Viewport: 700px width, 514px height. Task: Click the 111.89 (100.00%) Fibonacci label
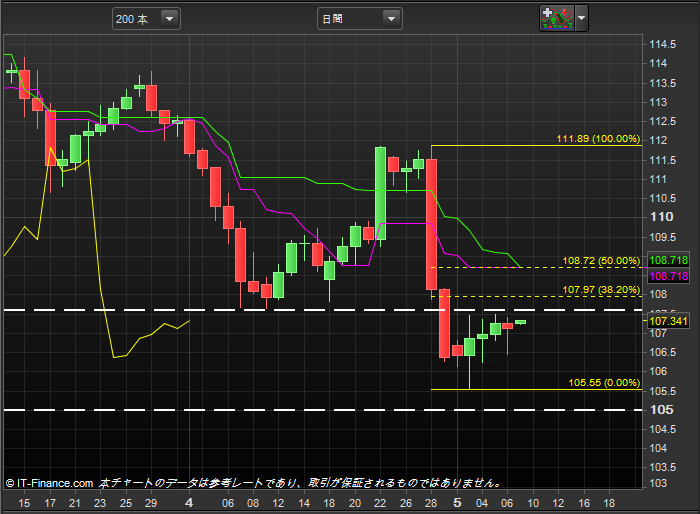(598, 139)
